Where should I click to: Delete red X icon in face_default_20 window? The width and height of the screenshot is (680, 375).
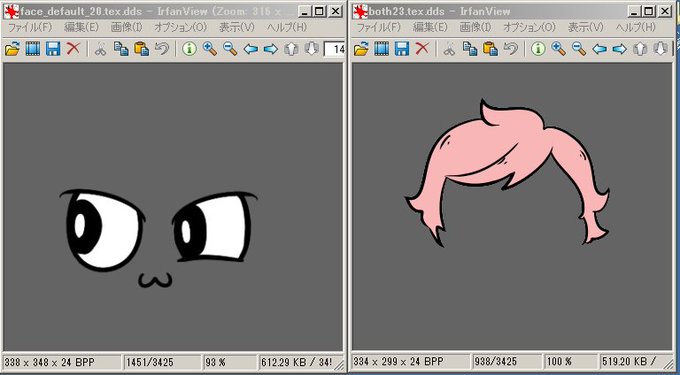tap(73, 49)
